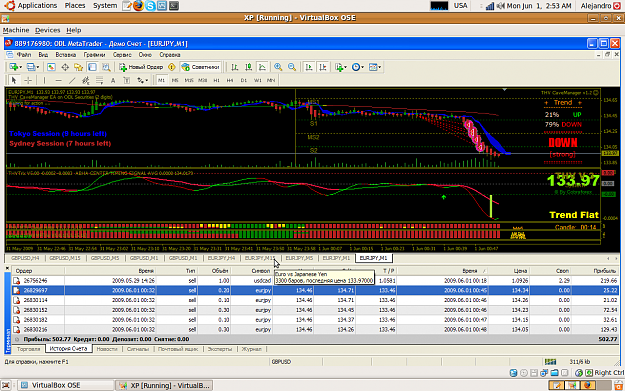Sort history by Ордер column header
The width and height of the screenshot is (625, 391).
(x=38, y=271)
